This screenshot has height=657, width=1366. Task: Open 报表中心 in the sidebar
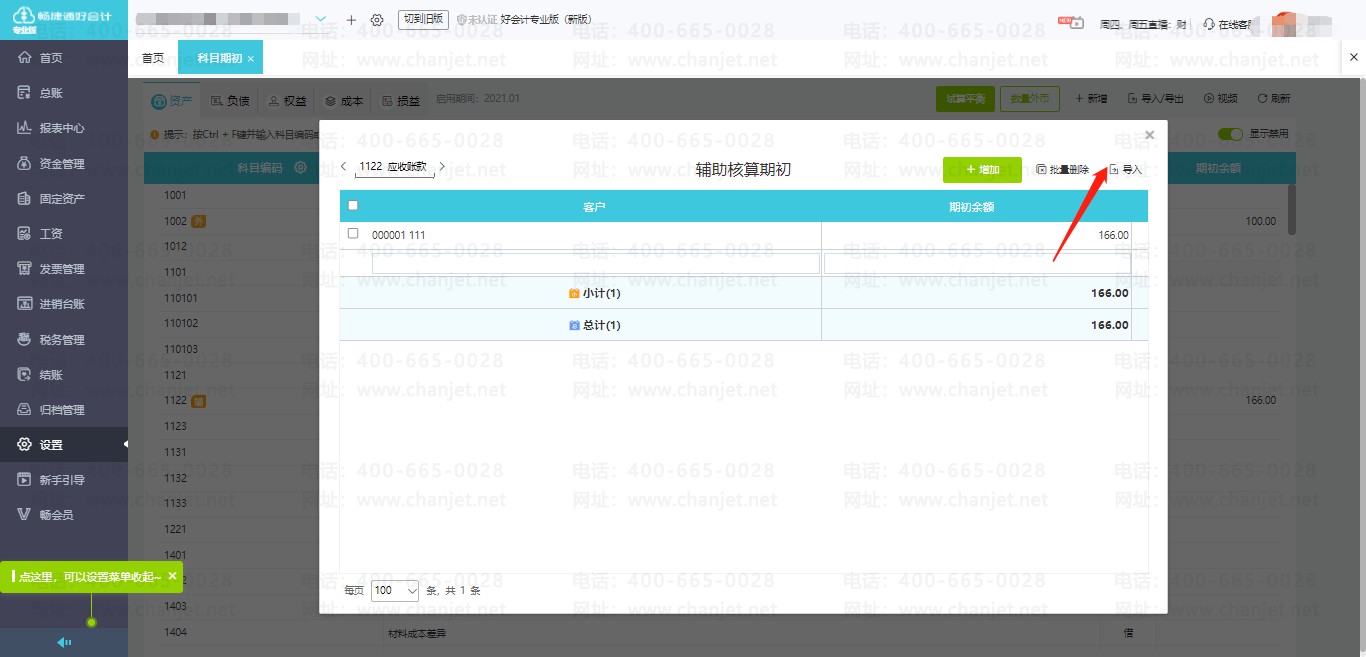(61, 128)
